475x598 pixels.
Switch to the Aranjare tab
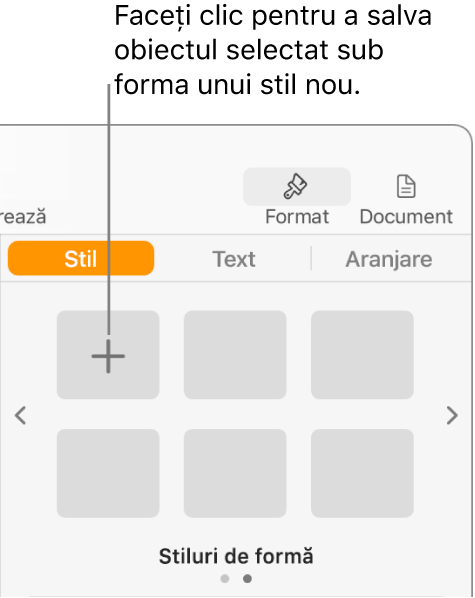click(389, 259)
